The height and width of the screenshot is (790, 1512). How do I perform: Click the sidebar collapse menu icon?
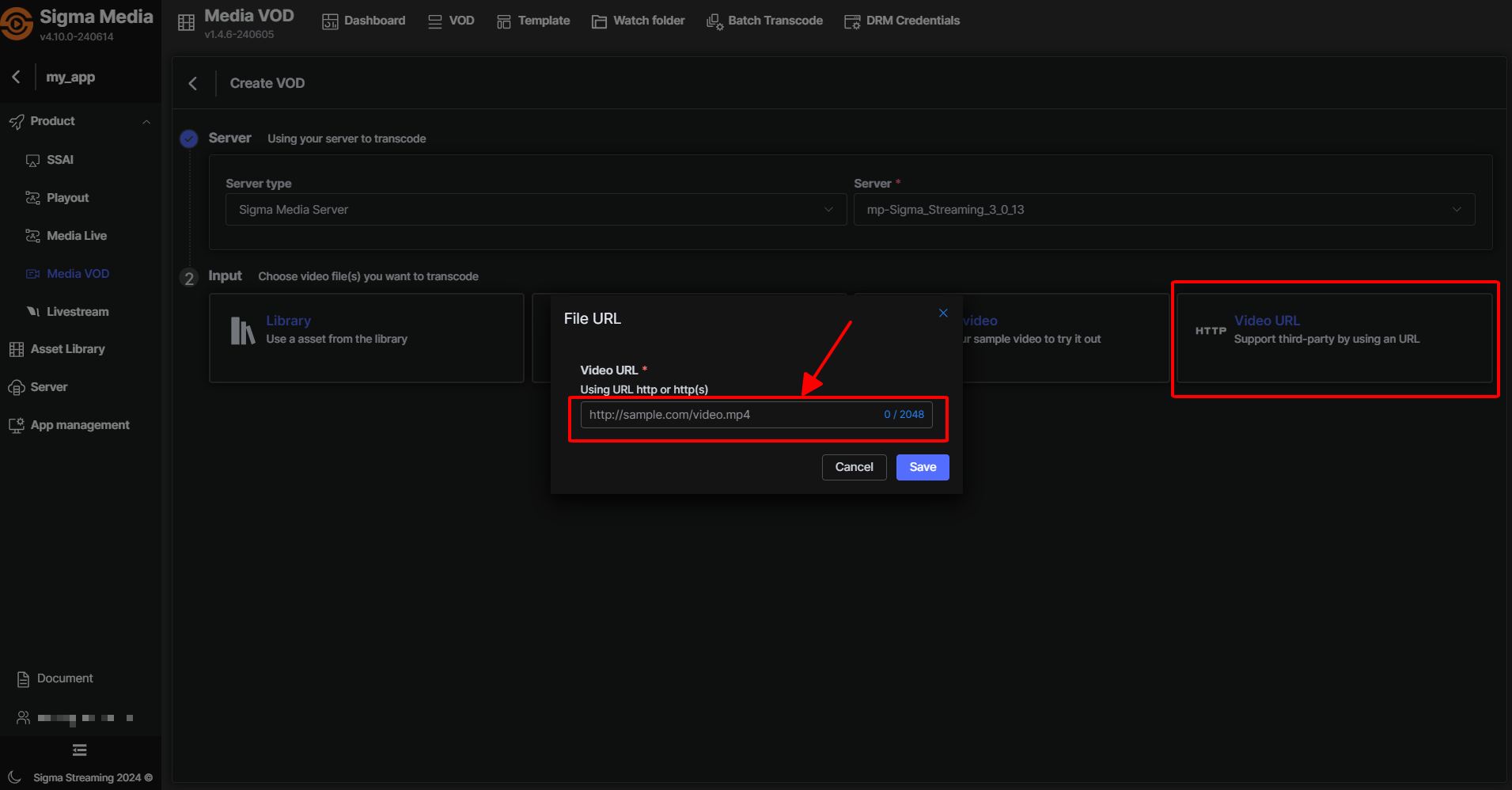click(x=80, y=750)
